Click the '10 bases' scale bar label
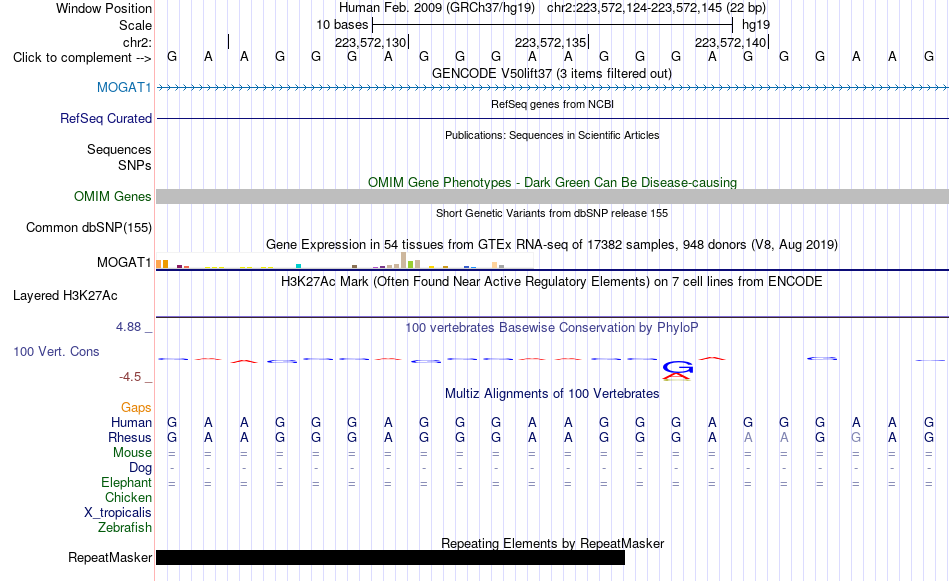The height and width of the screenshot is (581, 950). (342, 25)
